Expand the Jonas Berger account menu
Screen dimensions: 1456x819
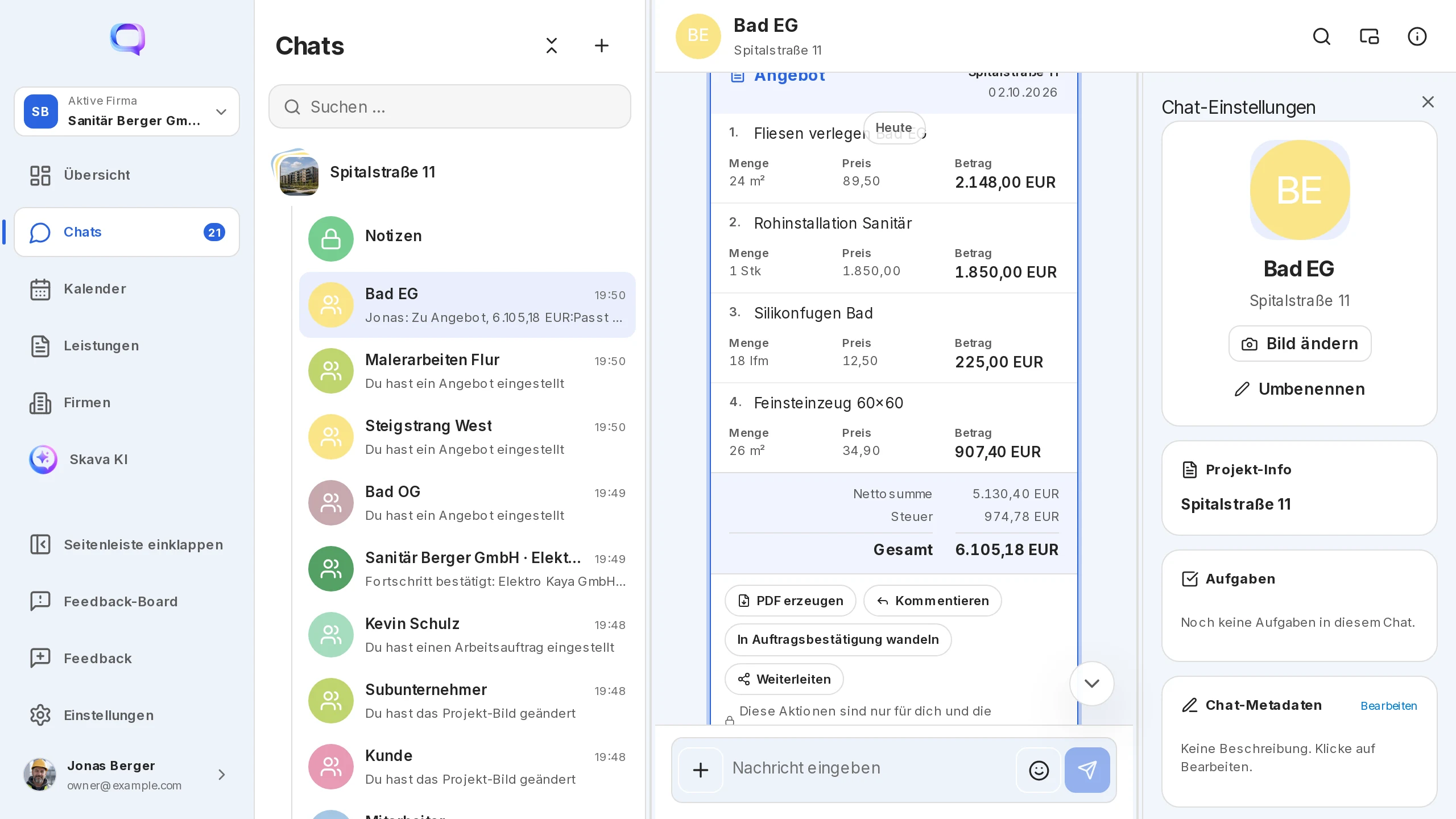pos(126,775)
